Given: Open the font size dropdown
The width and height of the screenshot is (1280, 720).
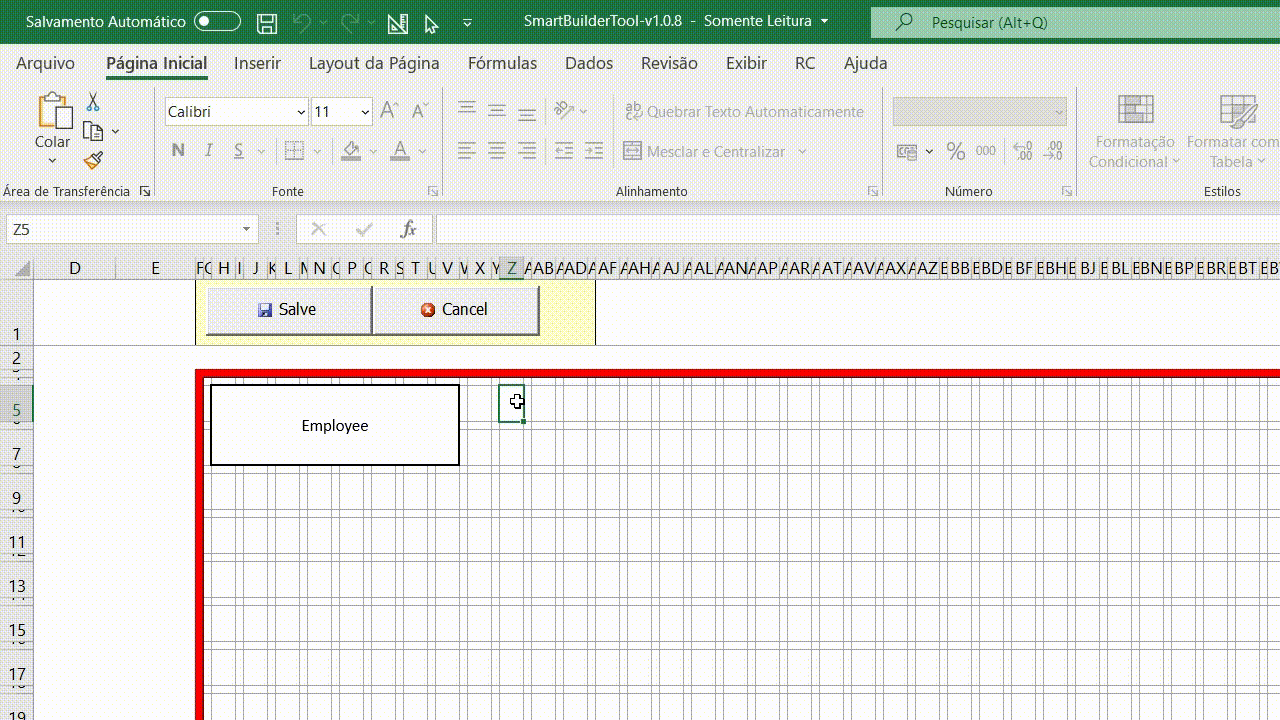Looking at the screenshot, I should coord(365,111).
